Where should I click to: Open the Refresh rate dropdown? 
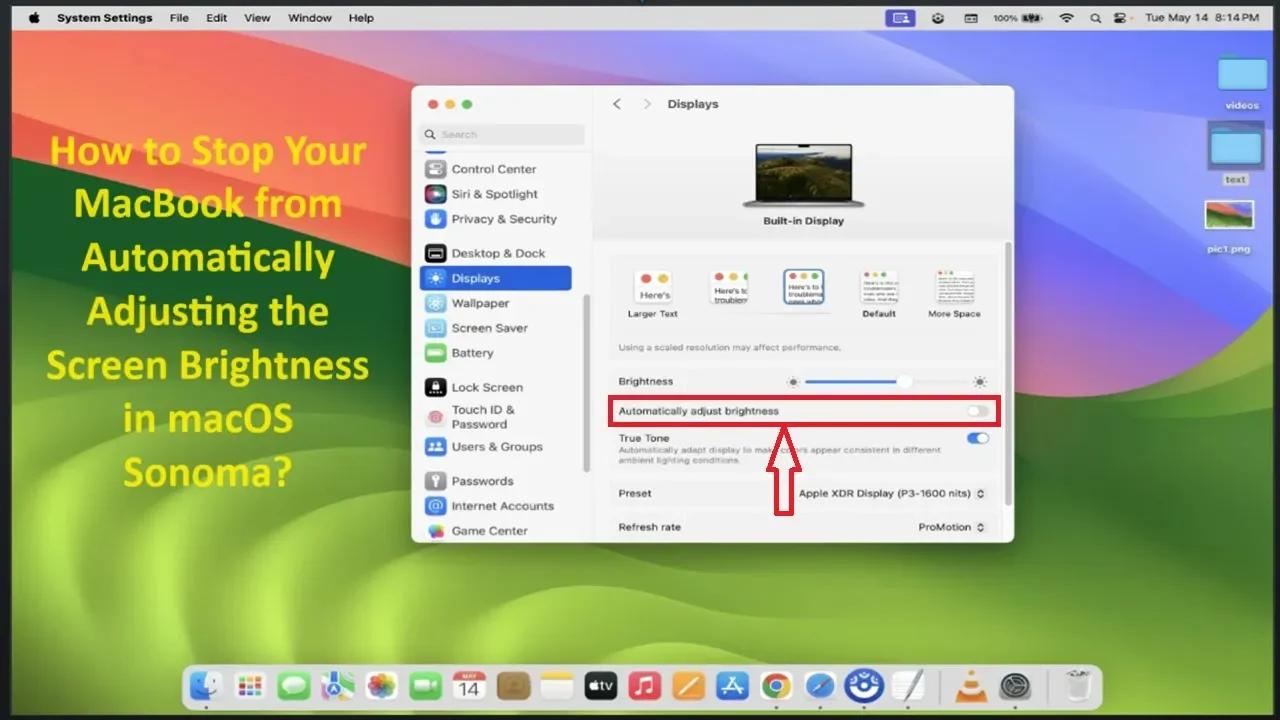[951, 527]
